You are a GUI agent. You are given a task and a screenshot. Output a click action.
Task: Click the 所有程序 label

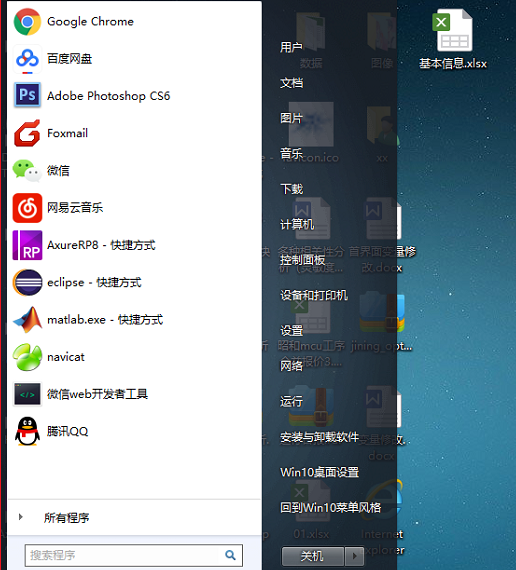coord(67,517)
